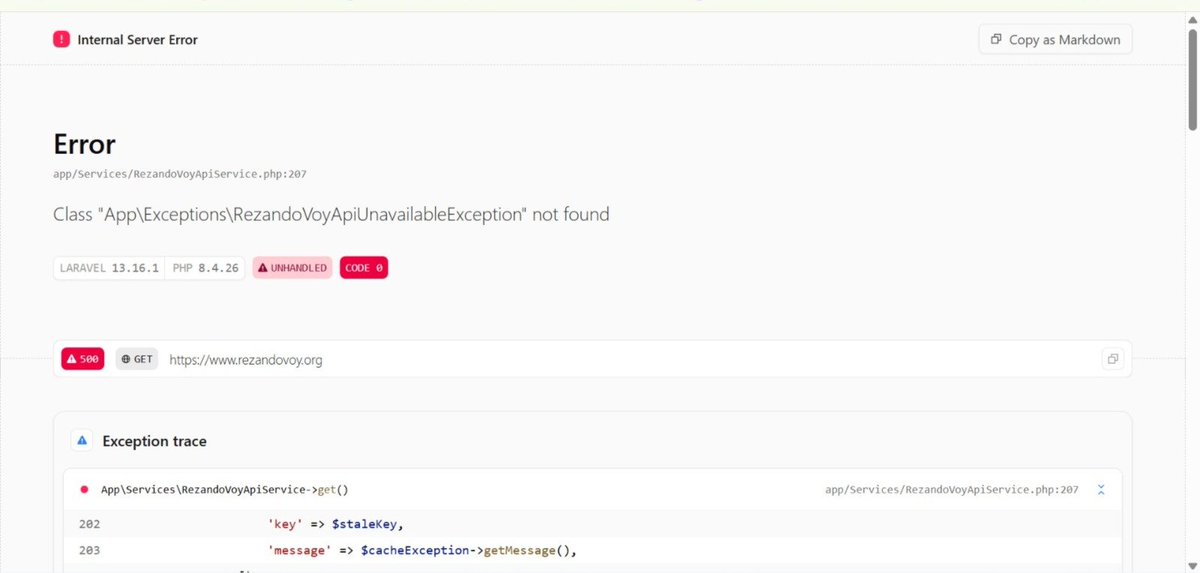Click the large Error heading
Image resolution: width=1200 pixels, height=573 pixels.
point(85,143)
